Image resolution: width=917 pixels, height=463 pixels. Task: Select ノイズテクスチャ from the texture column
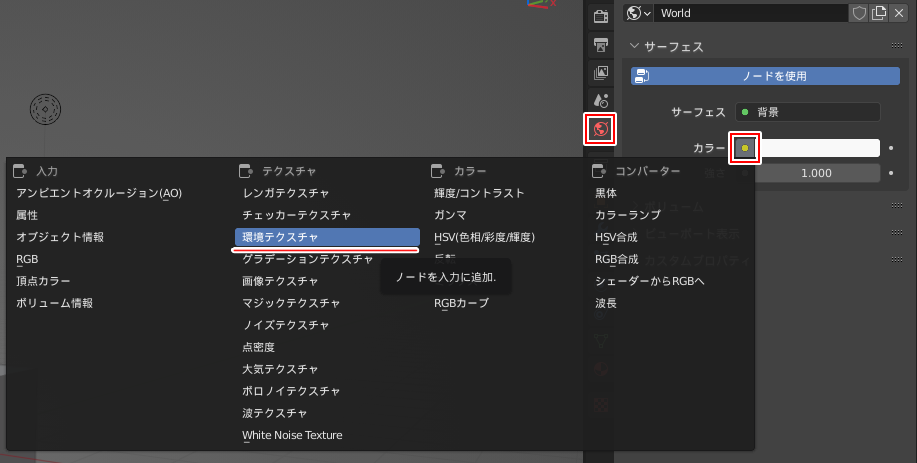pyautogui.click(x=286, y=325)
